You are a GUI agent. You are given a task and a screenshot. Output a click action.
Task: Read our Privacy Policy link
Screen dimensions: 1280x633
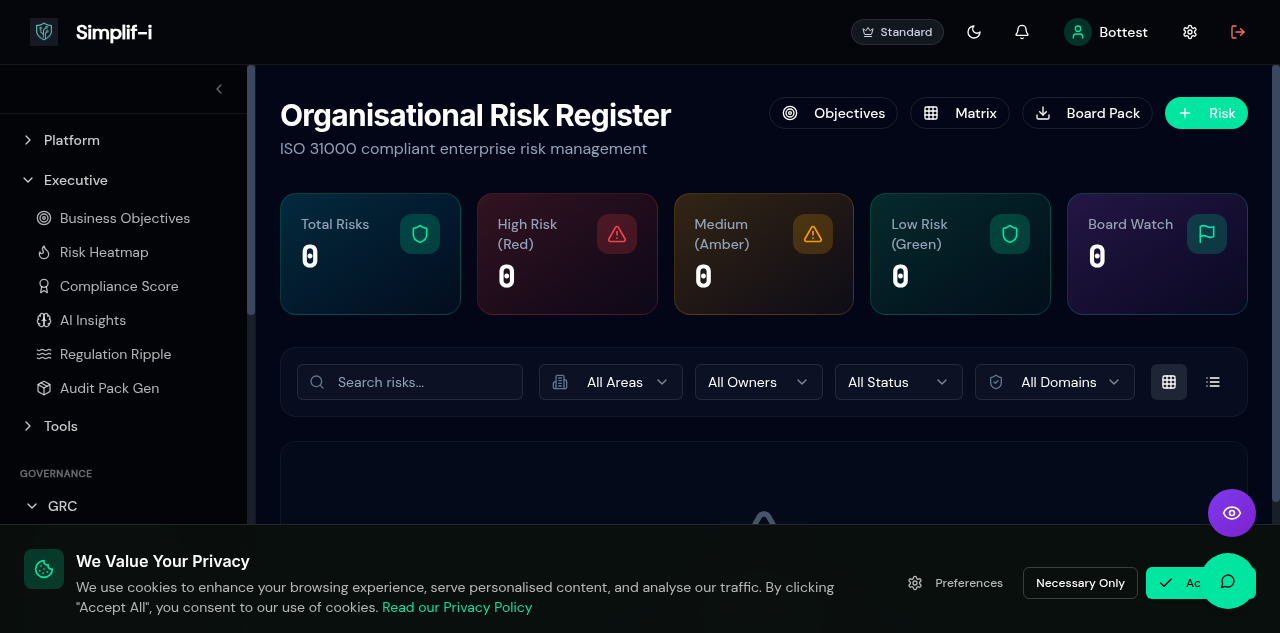(457, 607)
